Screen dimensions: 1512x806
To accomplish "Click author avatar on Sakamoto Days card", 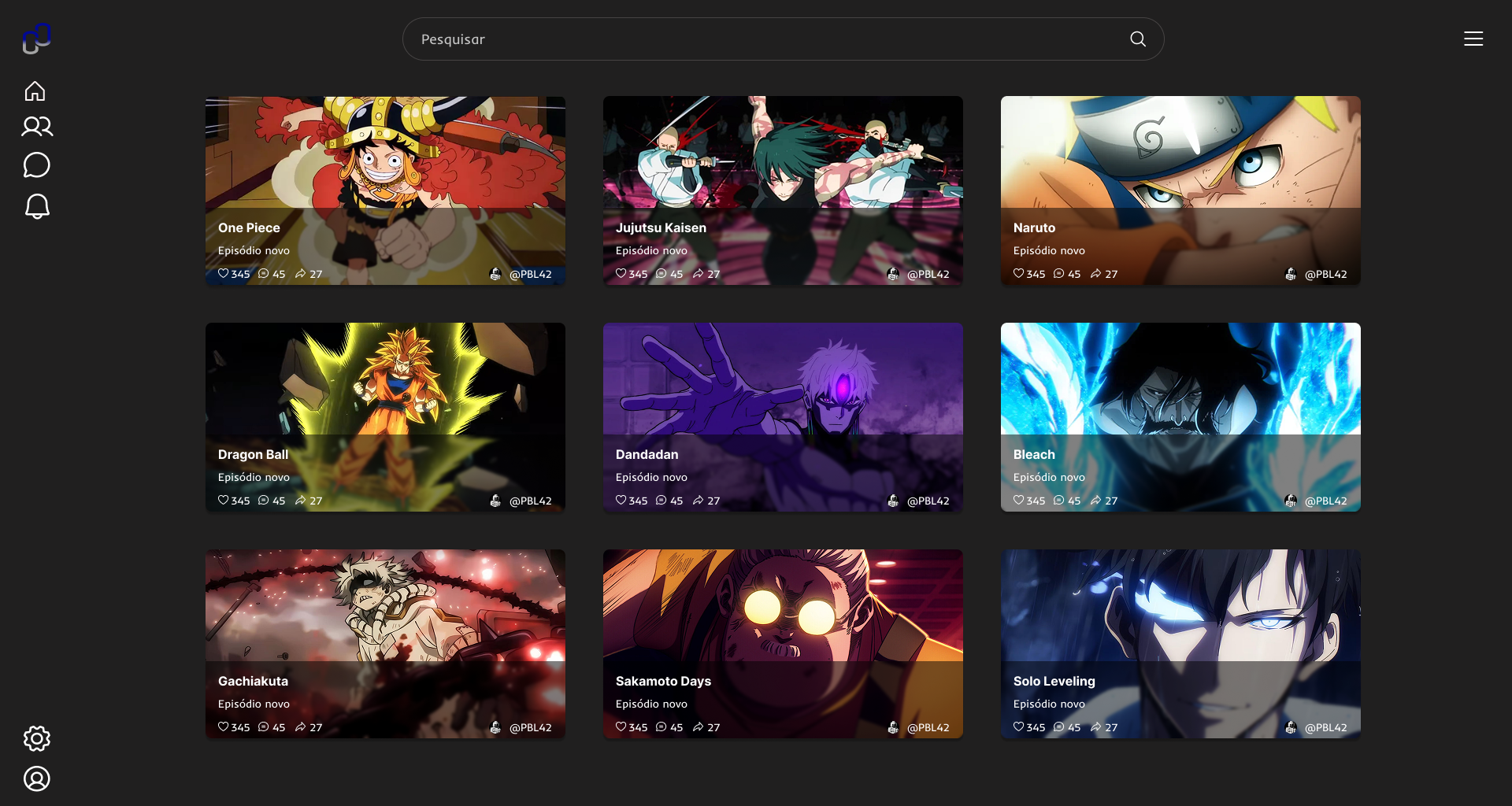I will [893, 727].
